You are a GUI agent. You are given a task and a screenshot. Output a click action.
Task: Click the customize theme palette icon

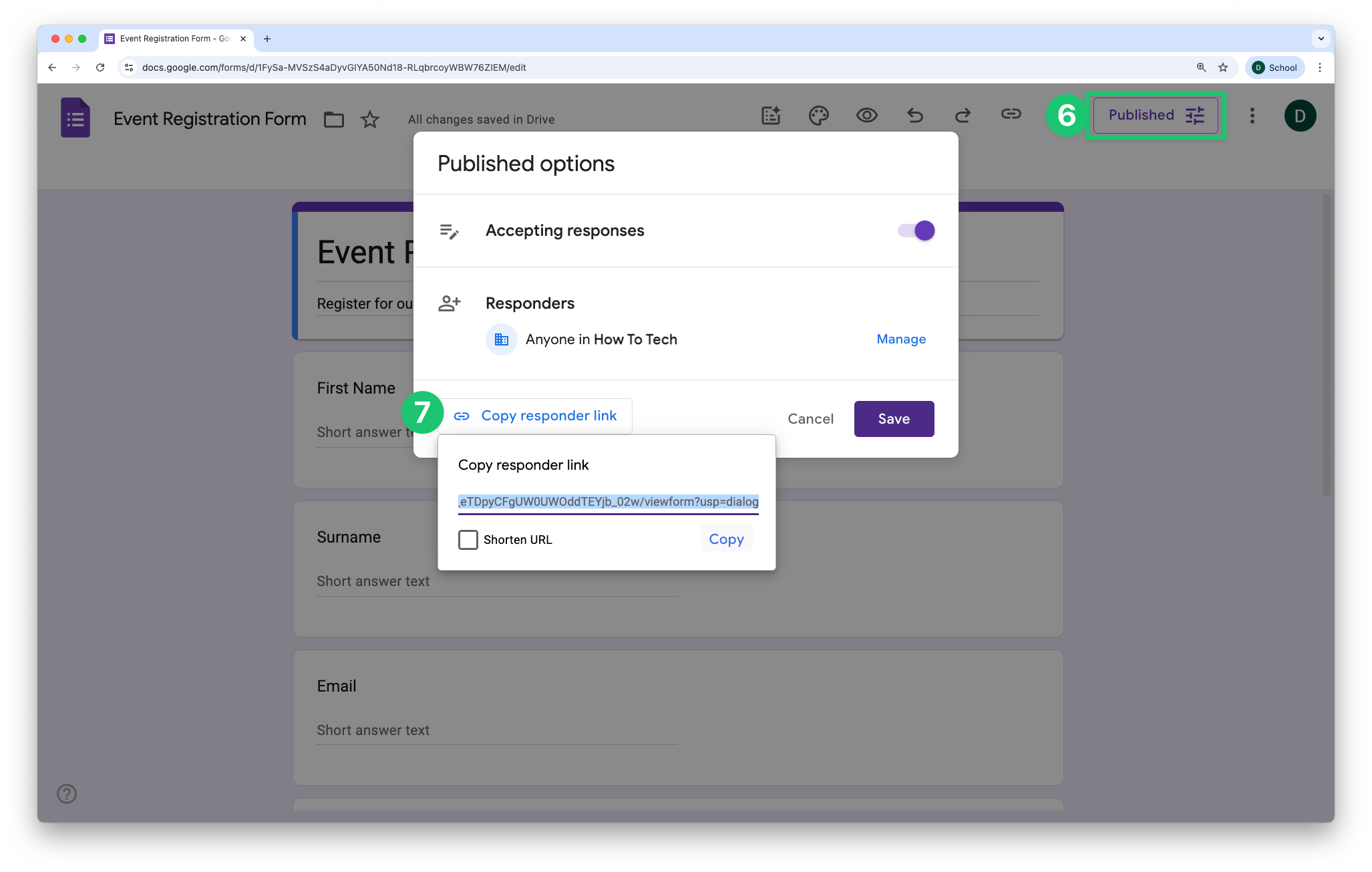point(818,116)
